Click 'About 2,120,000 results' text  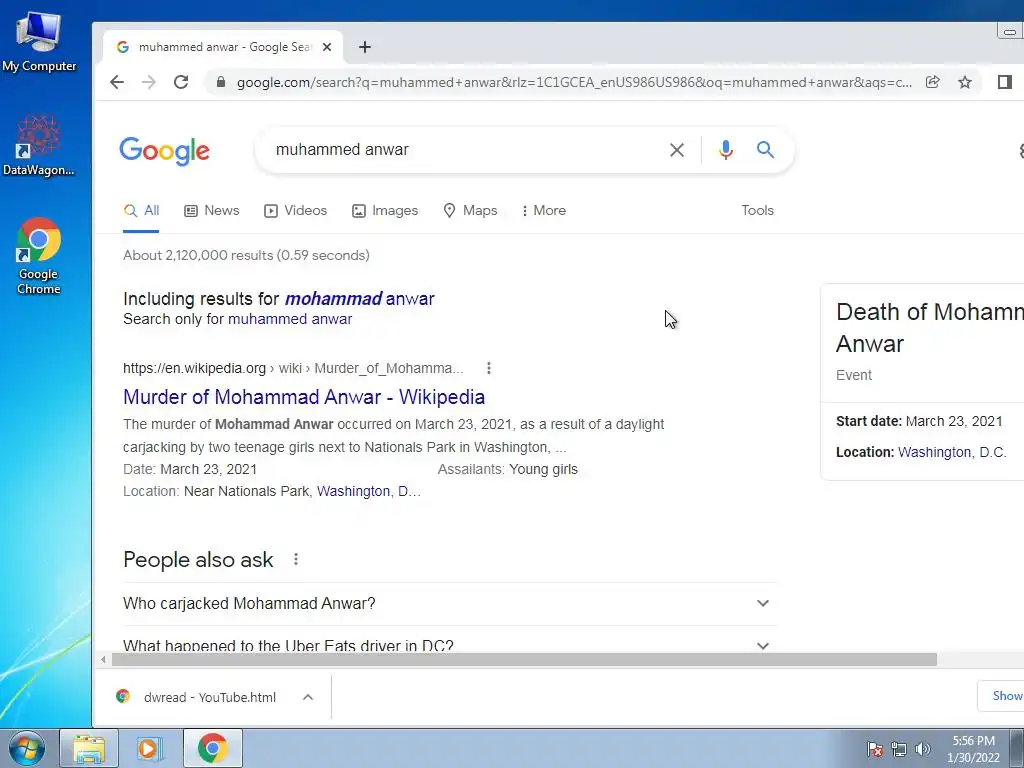246,255
